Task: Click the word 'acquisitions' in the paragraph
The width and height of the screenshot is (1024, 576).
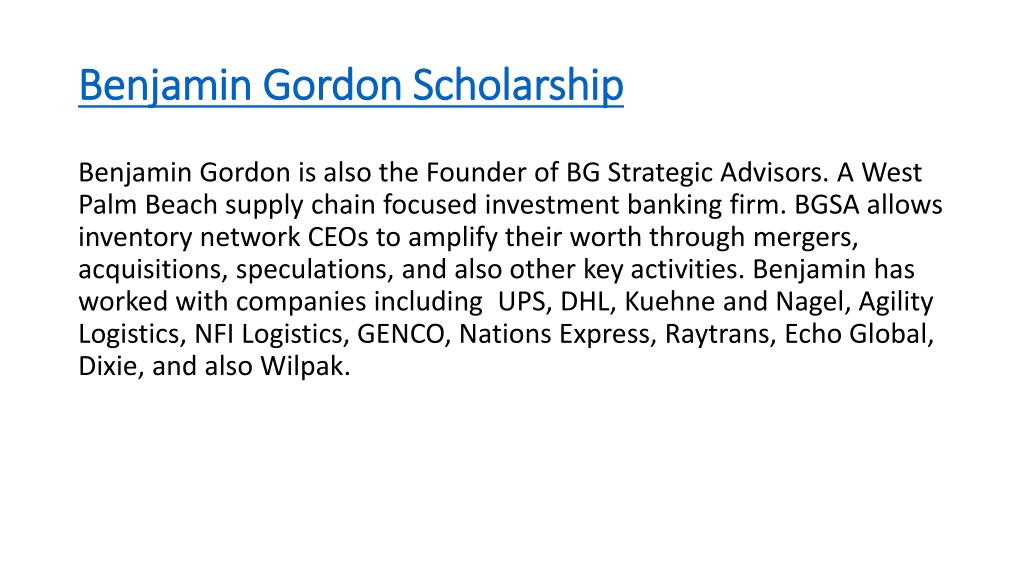Action: (x=150, y=270)
